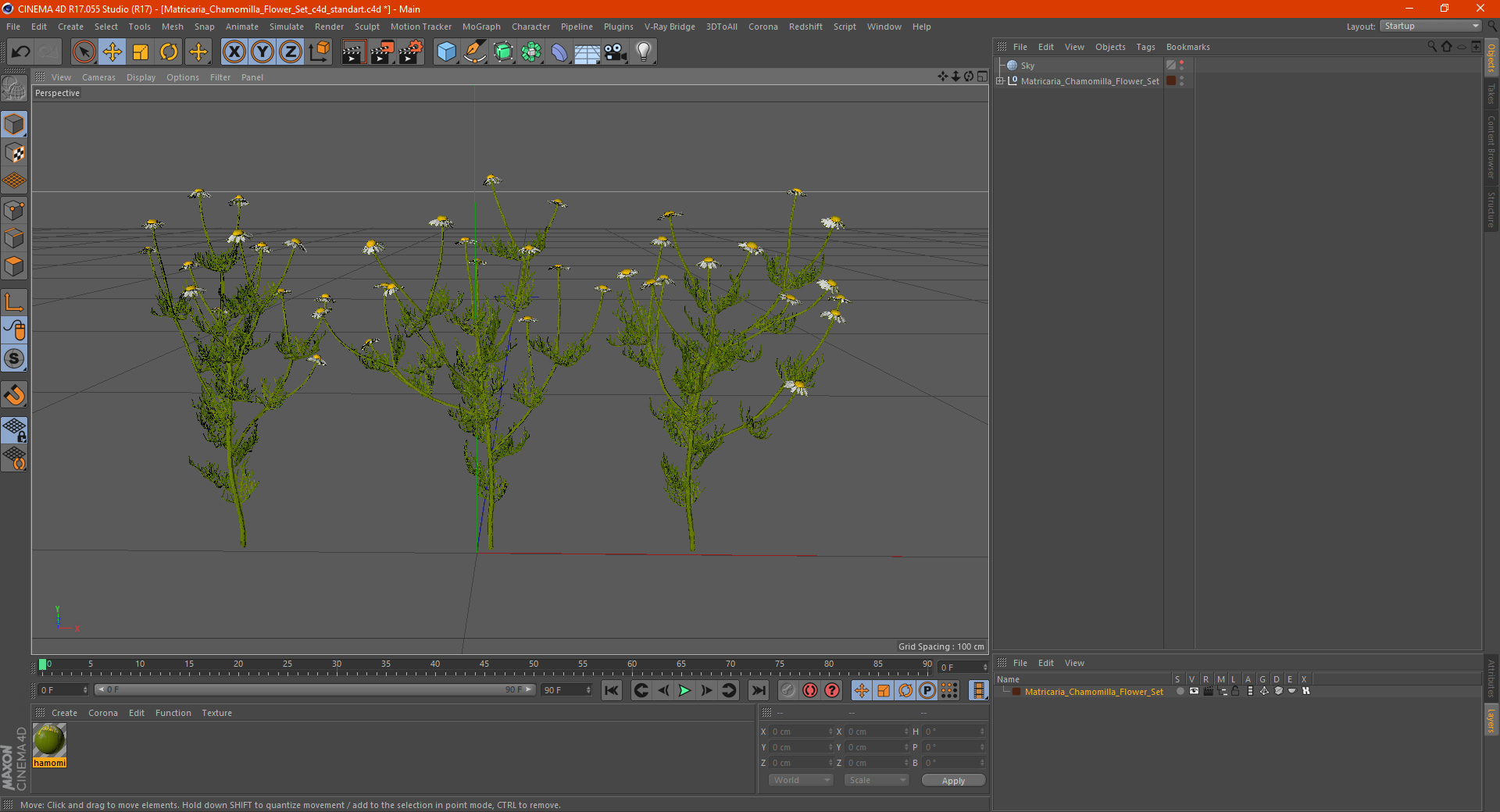Open the Takes side tab
Image resolution: width=1500 pixels, height=812 pixels.
tap(1491, 94)
